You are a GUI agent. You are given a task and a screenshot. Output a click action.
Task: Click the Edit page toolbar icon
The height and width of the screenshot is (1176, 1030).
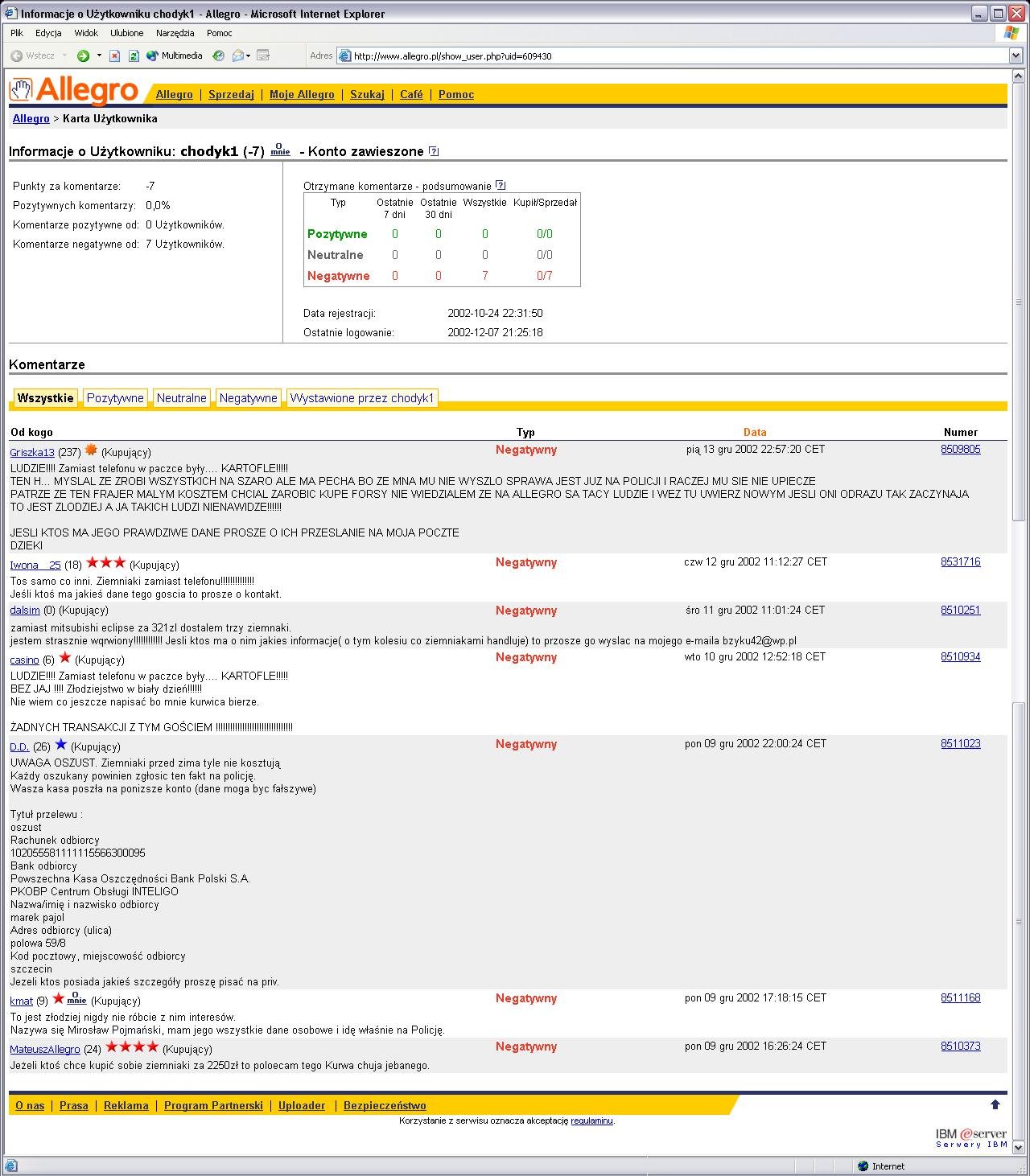click(x=263, y=56)
